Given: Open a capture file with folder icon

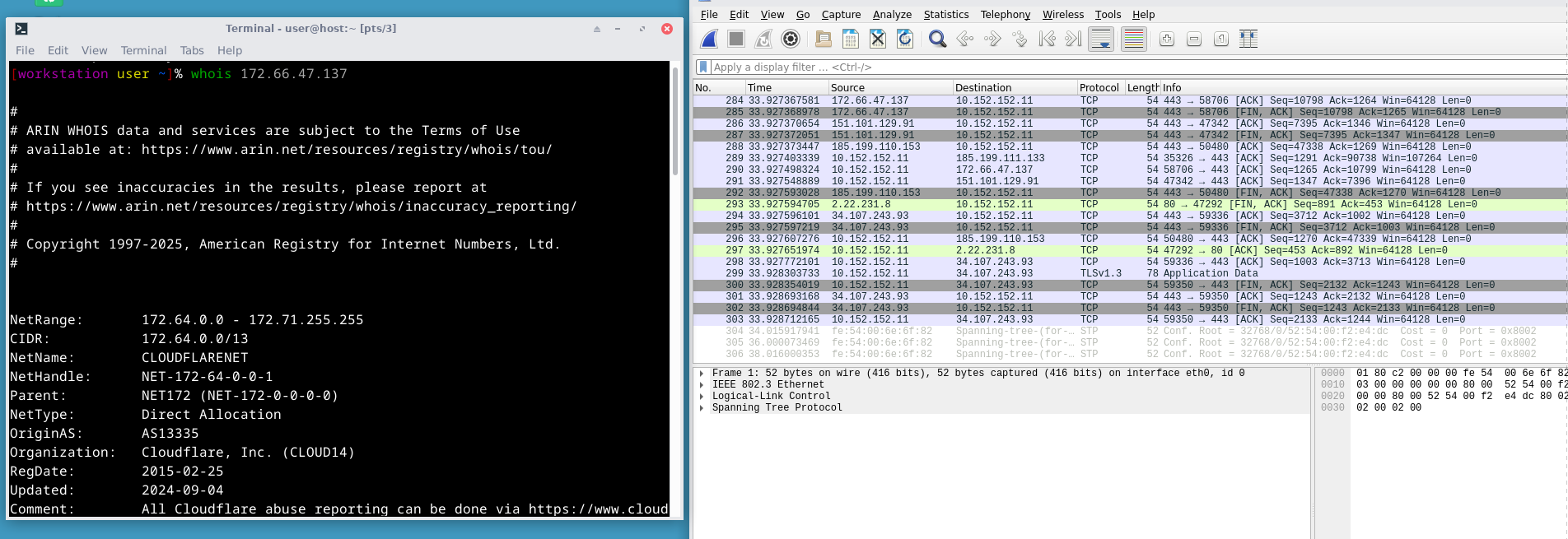Looking at the screenshot, I should click(x=824, y=39).
